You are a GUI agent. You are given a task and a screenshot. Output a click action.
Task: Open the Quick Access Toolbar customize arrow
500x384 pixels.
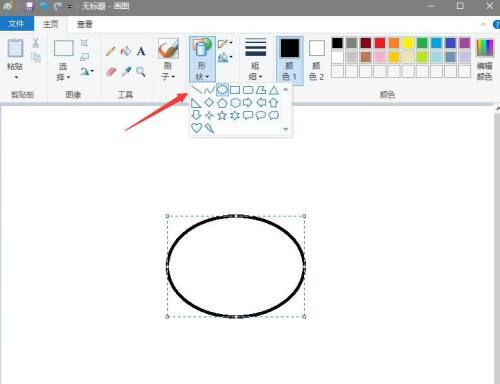coord(70,6)
